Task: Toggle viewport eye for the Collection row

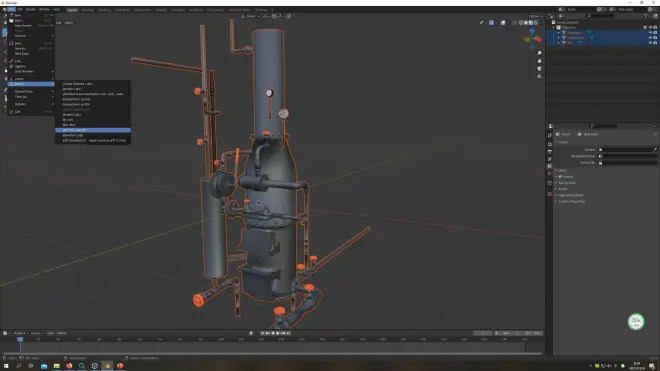Action: (650, 27)
